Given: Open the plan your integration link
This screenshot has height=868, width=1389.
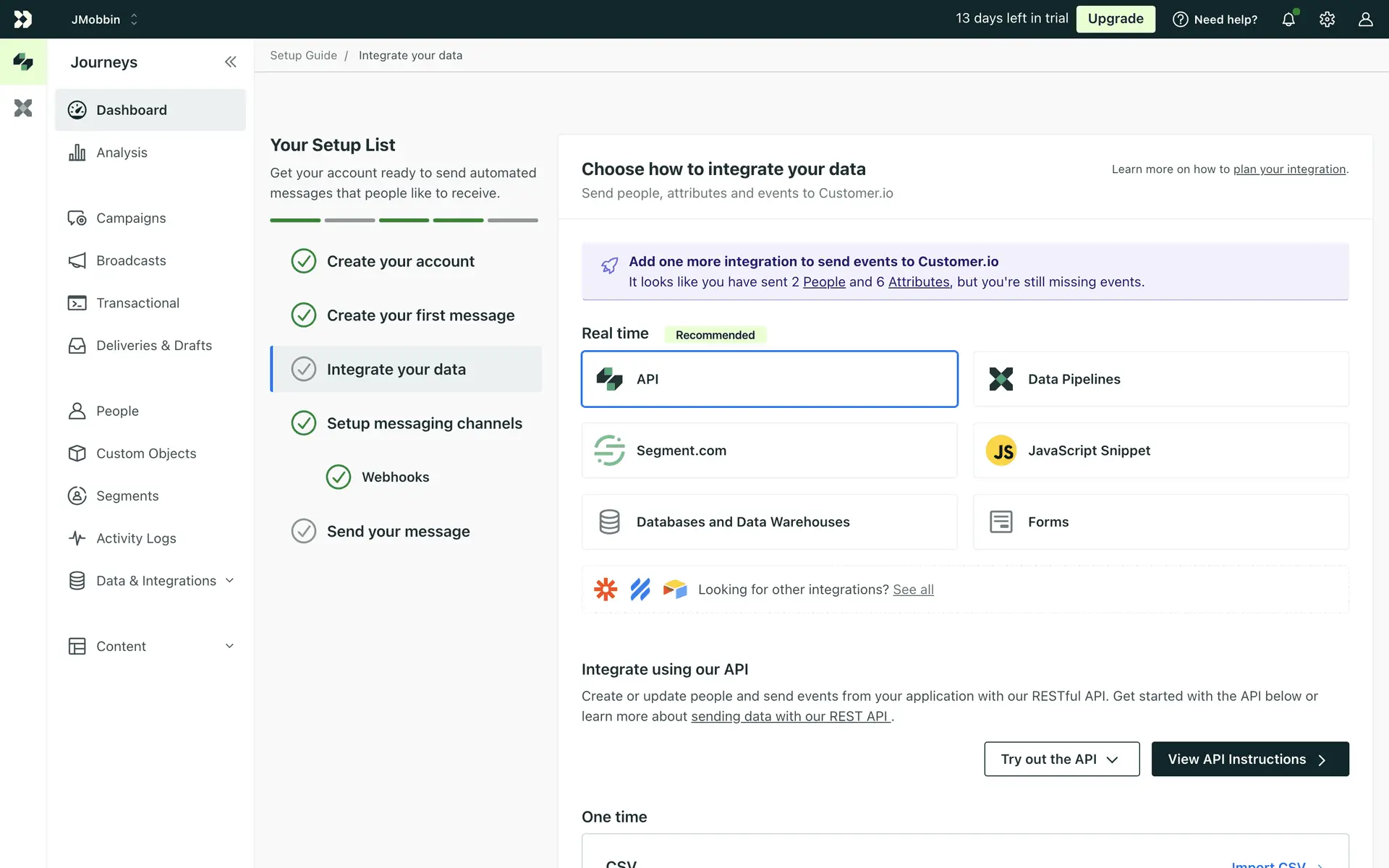Looking at the screenshot, I should click(1289, 169).
